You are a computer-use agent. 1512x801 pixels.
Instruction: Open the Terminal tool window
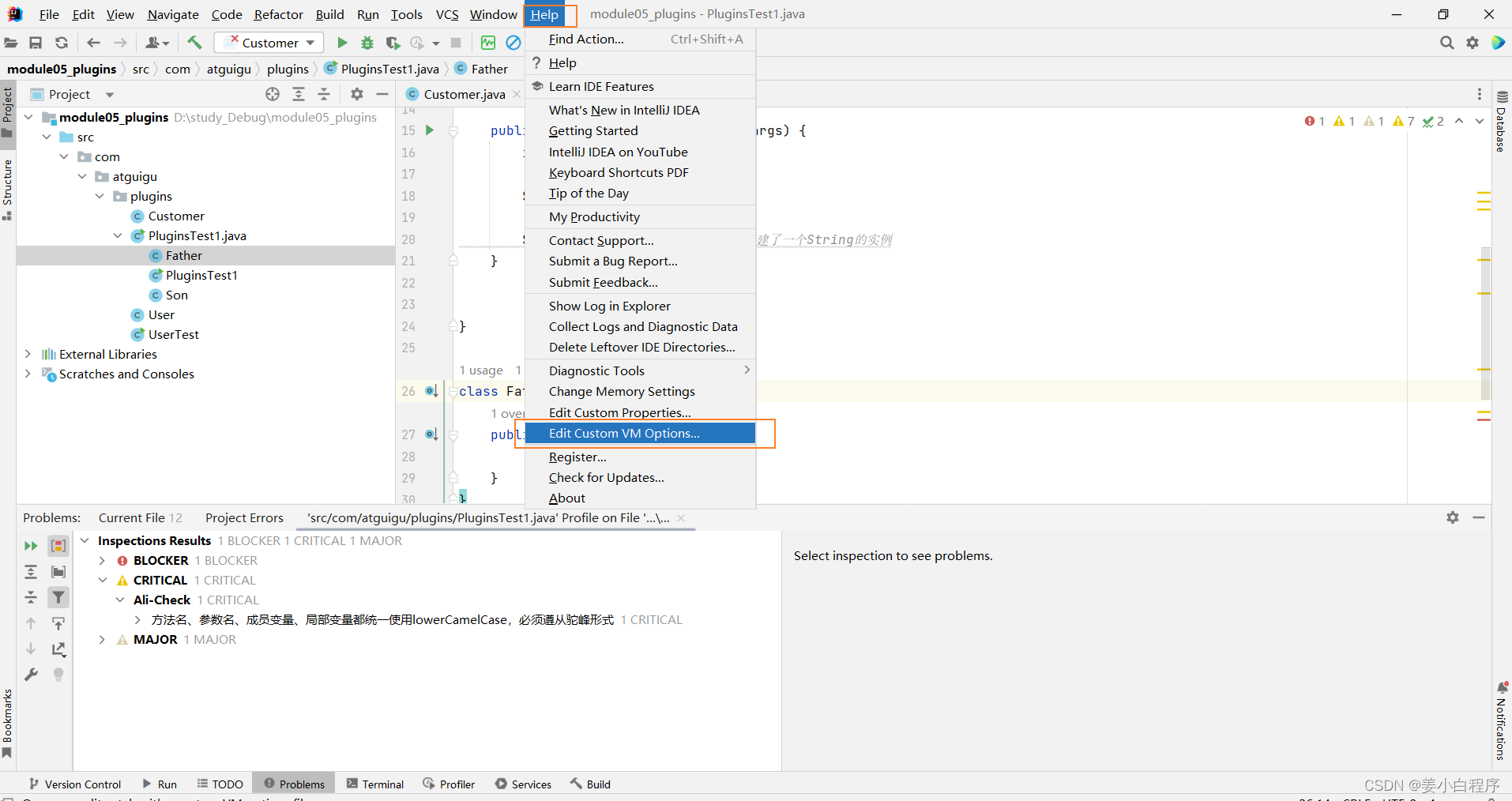tap(375, 784)
